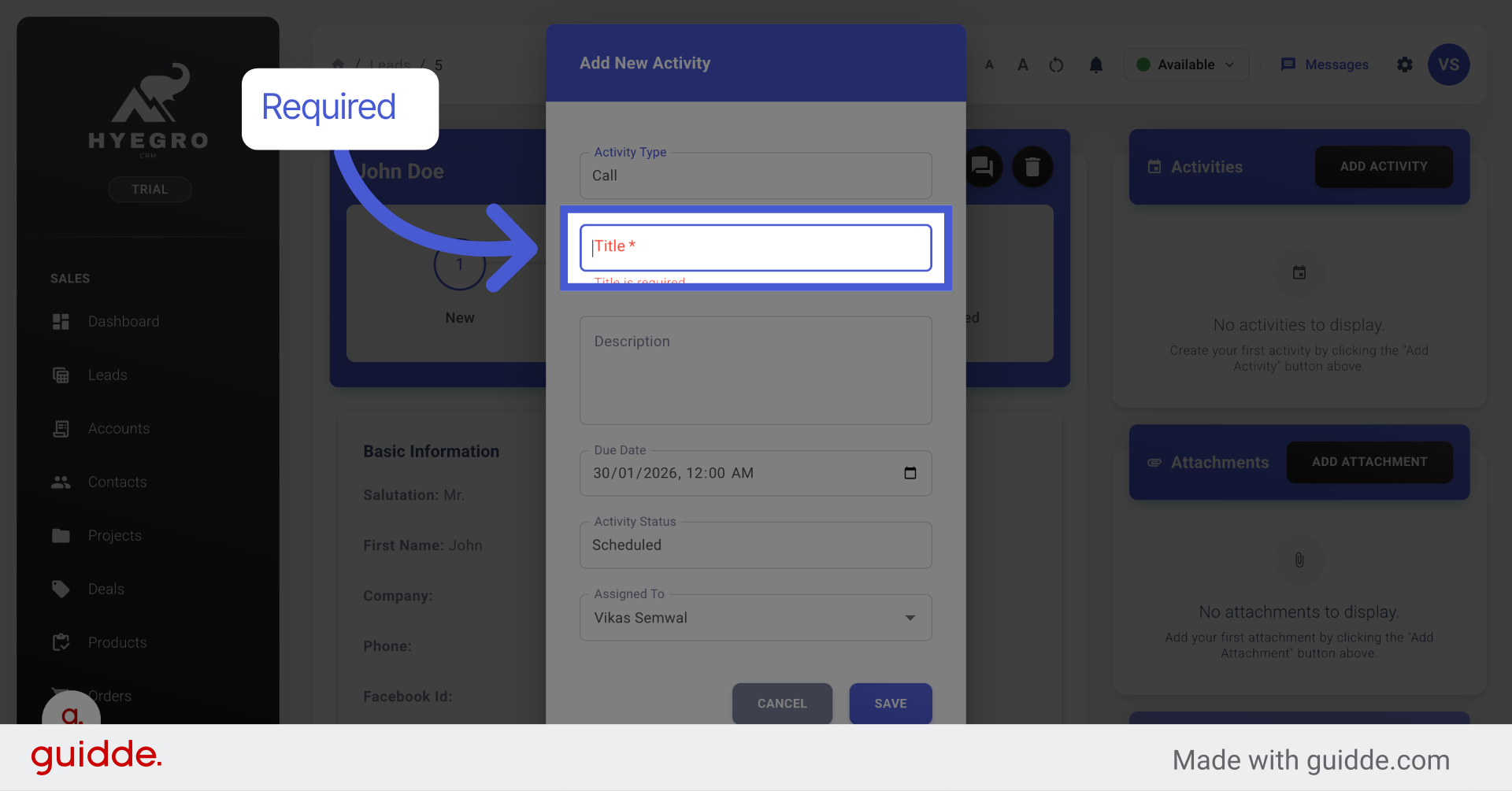Open the Assigned To dropdown
1512x791 pixels.
tap(755, 618)
